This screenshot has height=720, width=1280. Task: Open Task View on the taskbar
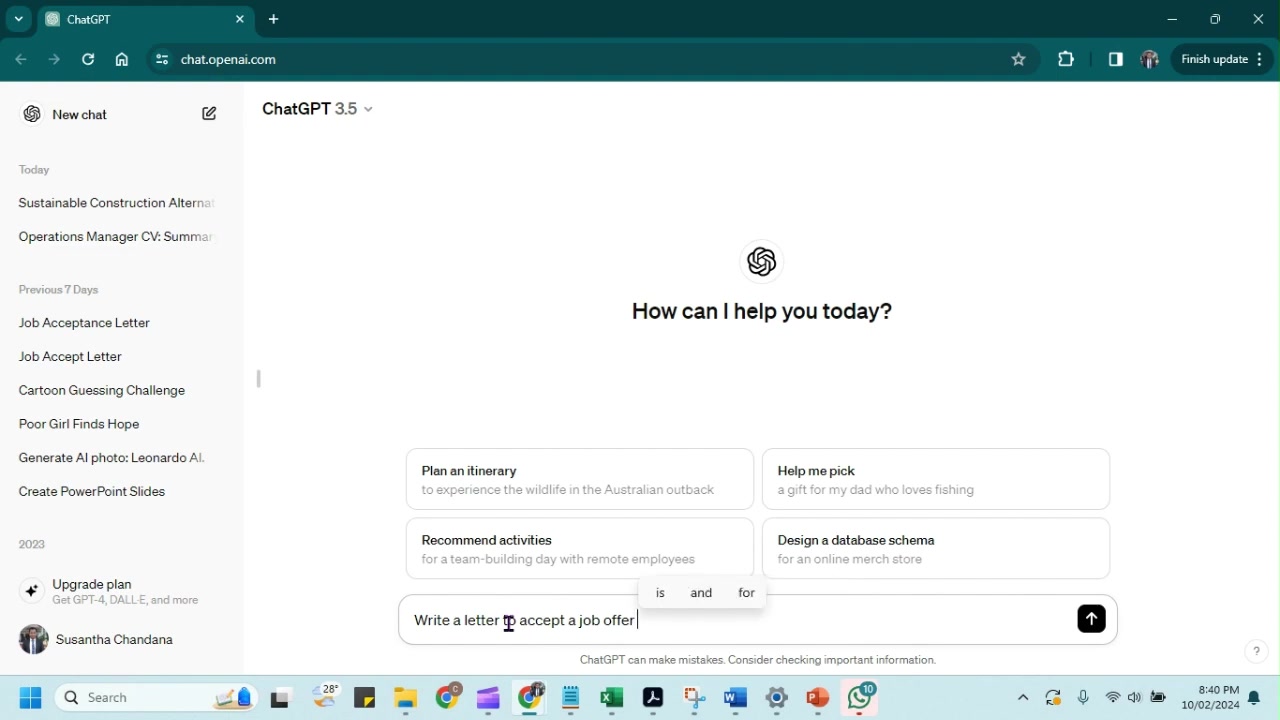pos(280,698)
